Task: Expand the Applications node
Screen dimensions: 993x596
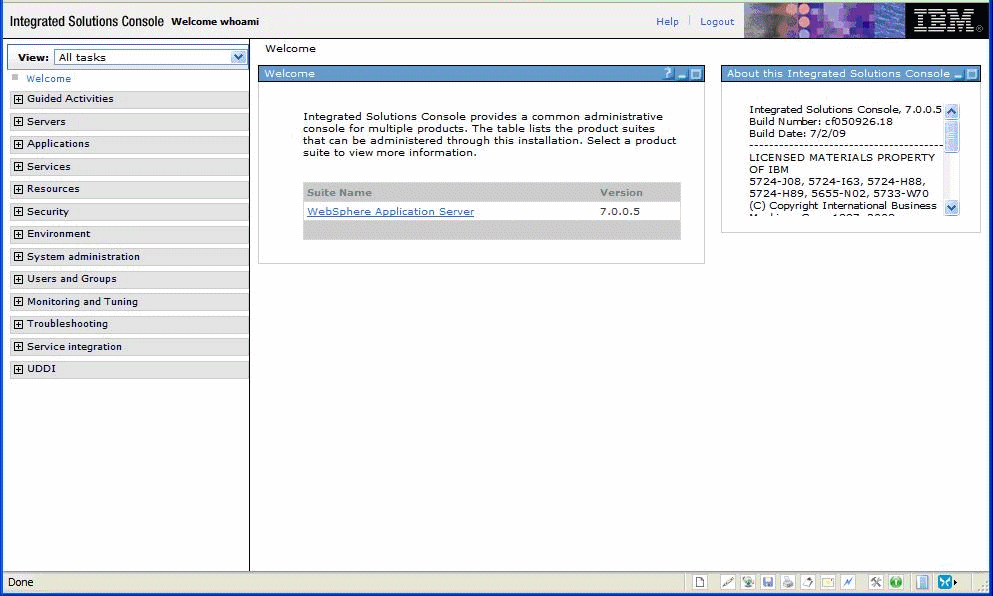Action: pyautogui.click(x=18, y=144)
